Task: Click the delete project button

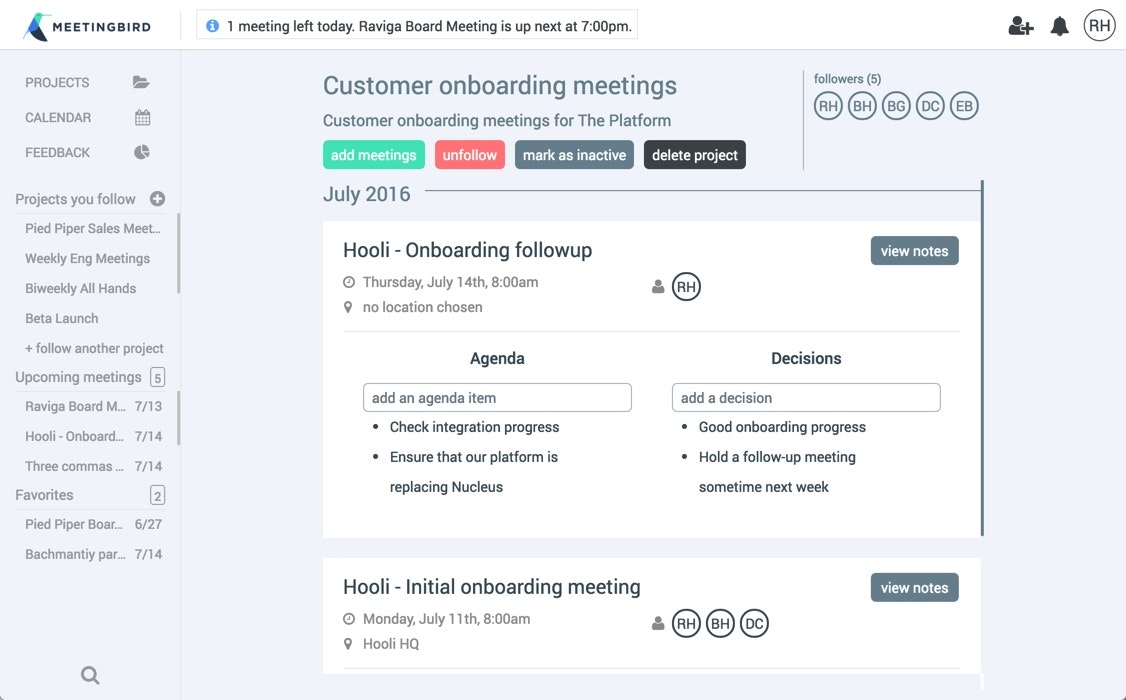Action: coord(694,155)
